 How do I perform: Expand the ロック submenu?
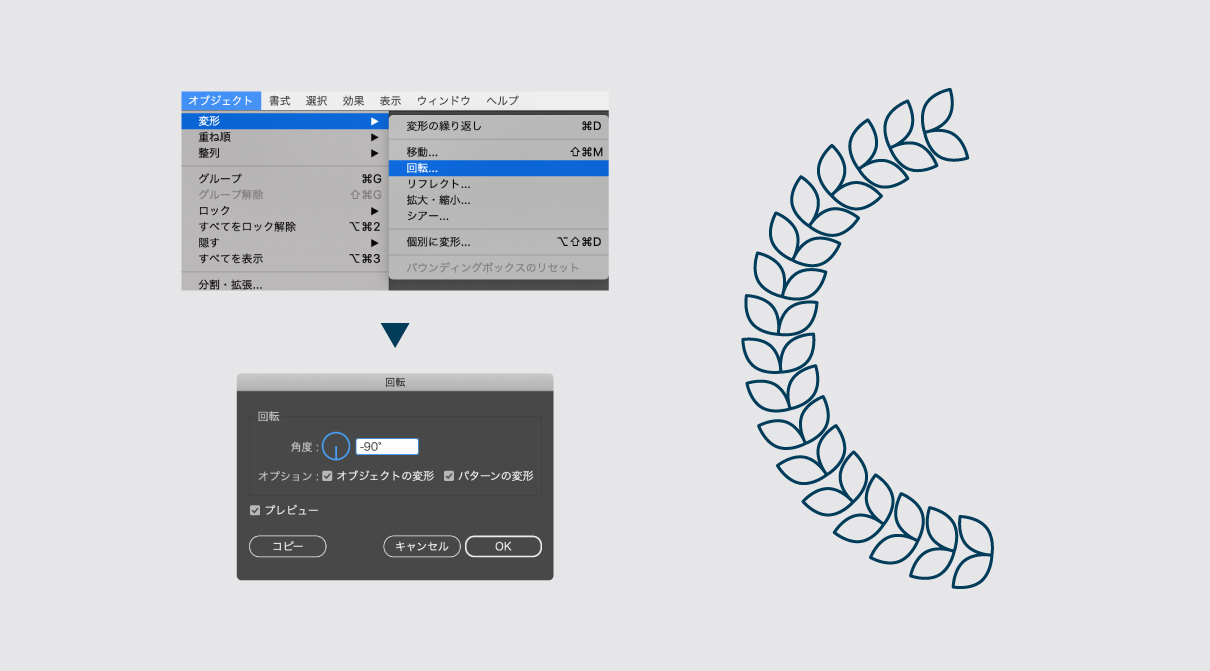tap(285, 211)
